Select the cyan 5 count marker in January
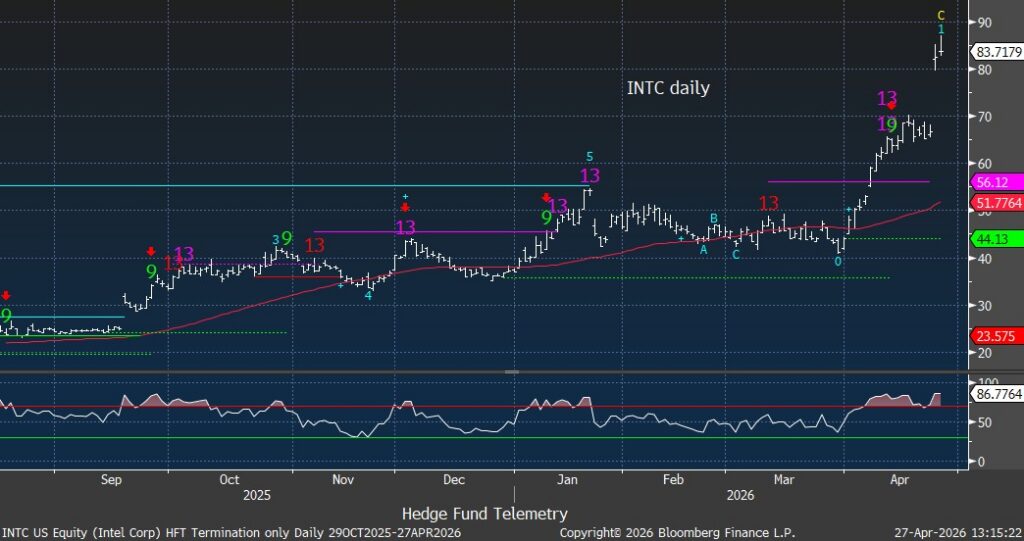Viewport: 1024px width, 541px height. click(x=590, y=157)
